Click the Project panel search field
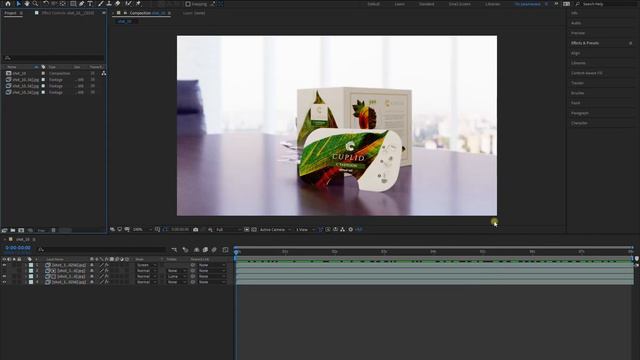The image size is (640, 360). (53, 58)
